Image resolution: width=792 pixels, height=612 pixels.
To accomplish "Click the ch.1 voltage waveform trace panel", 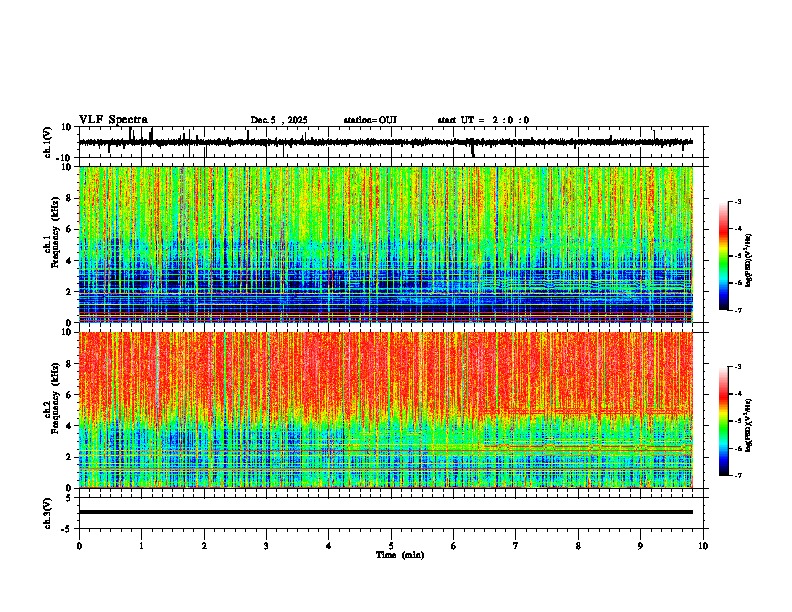I will tap(393, 142).
